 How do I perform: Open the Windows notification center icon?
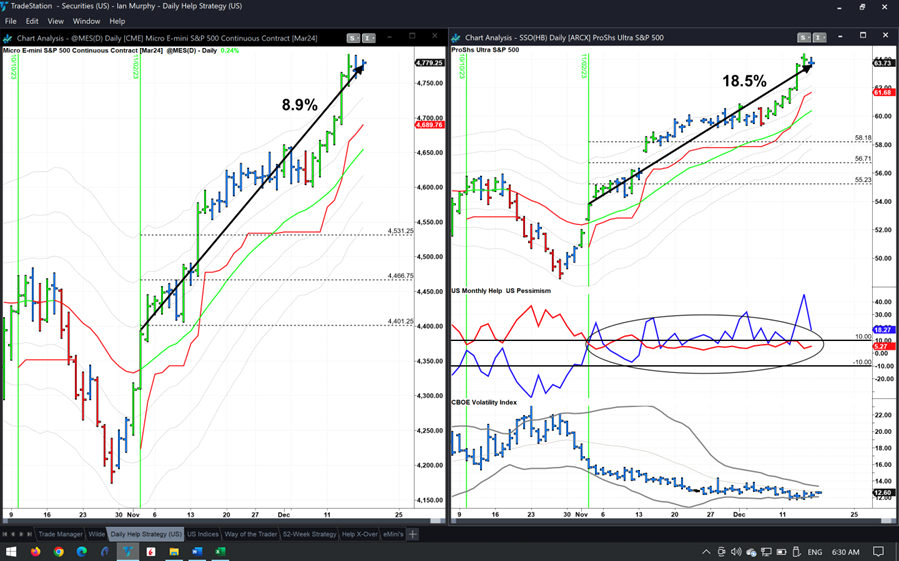[879, 551]
